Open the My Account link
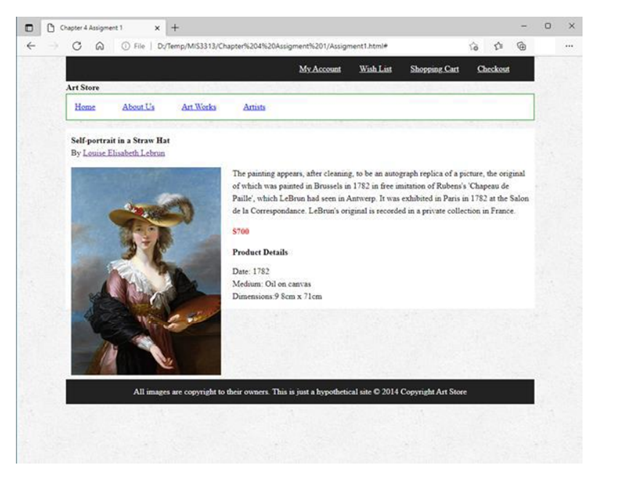The width and height of the screenshot is (624, 481). [320, 69]
